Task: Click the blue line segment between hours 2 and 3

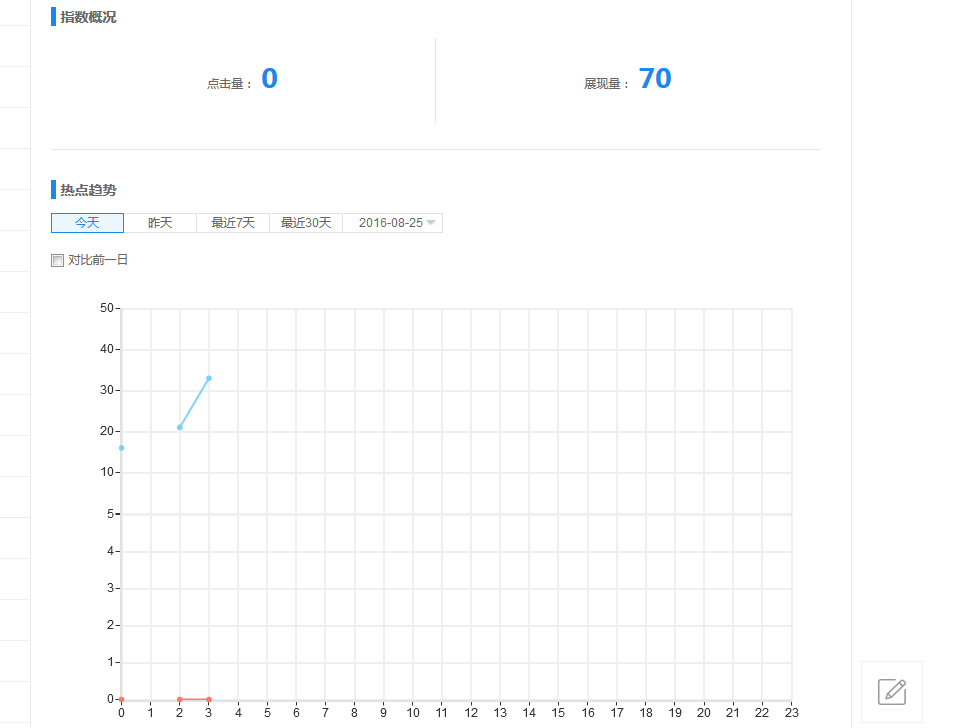Action: [194, 403]
